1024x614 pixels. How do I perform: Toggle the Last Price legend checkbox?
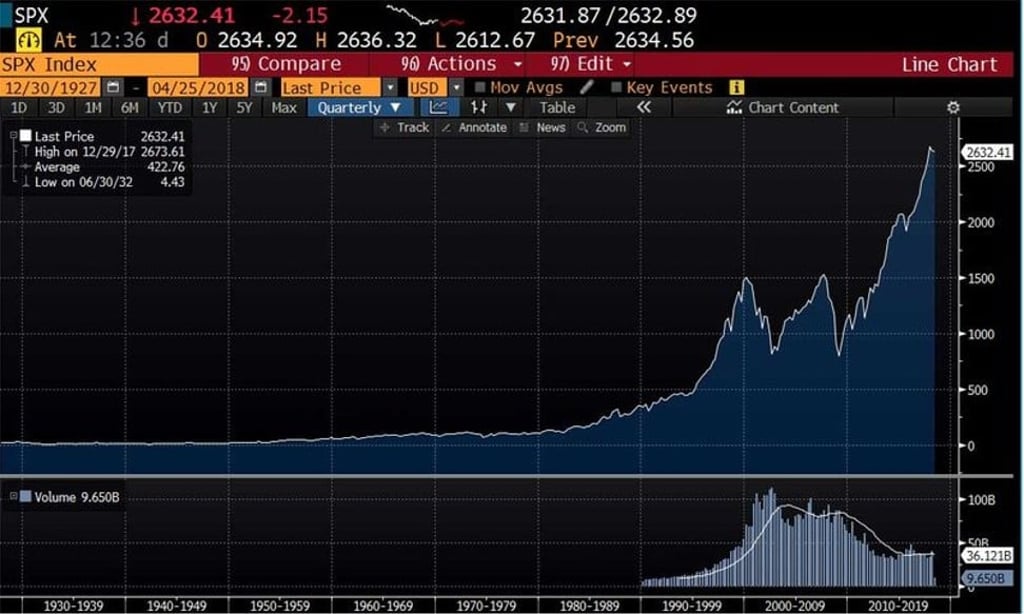[27, 135]
